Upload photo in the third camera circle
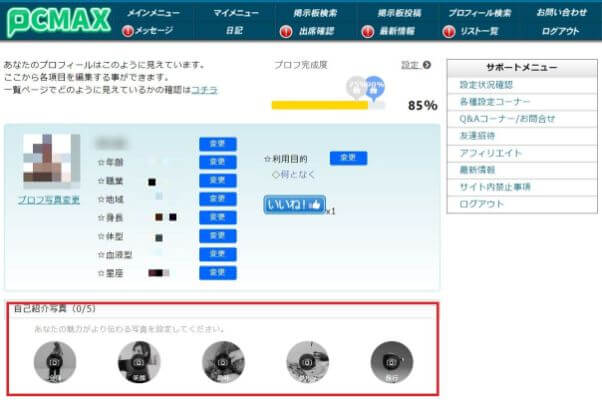Viewport: 602px width, 402px height. pos(223,362)
